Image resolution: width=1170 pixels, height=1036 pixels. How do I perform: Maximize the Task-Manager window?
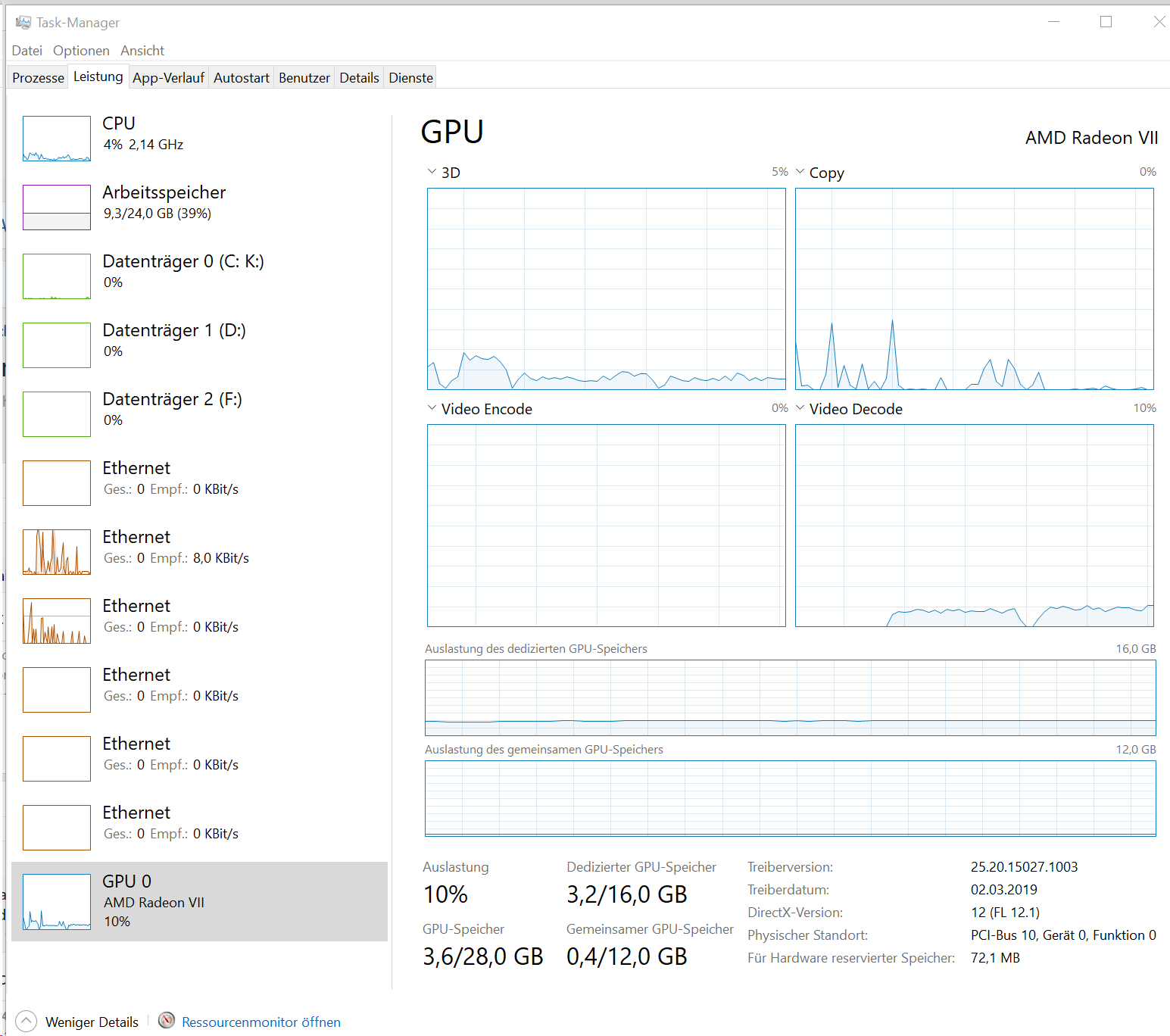coord(1106,22)
